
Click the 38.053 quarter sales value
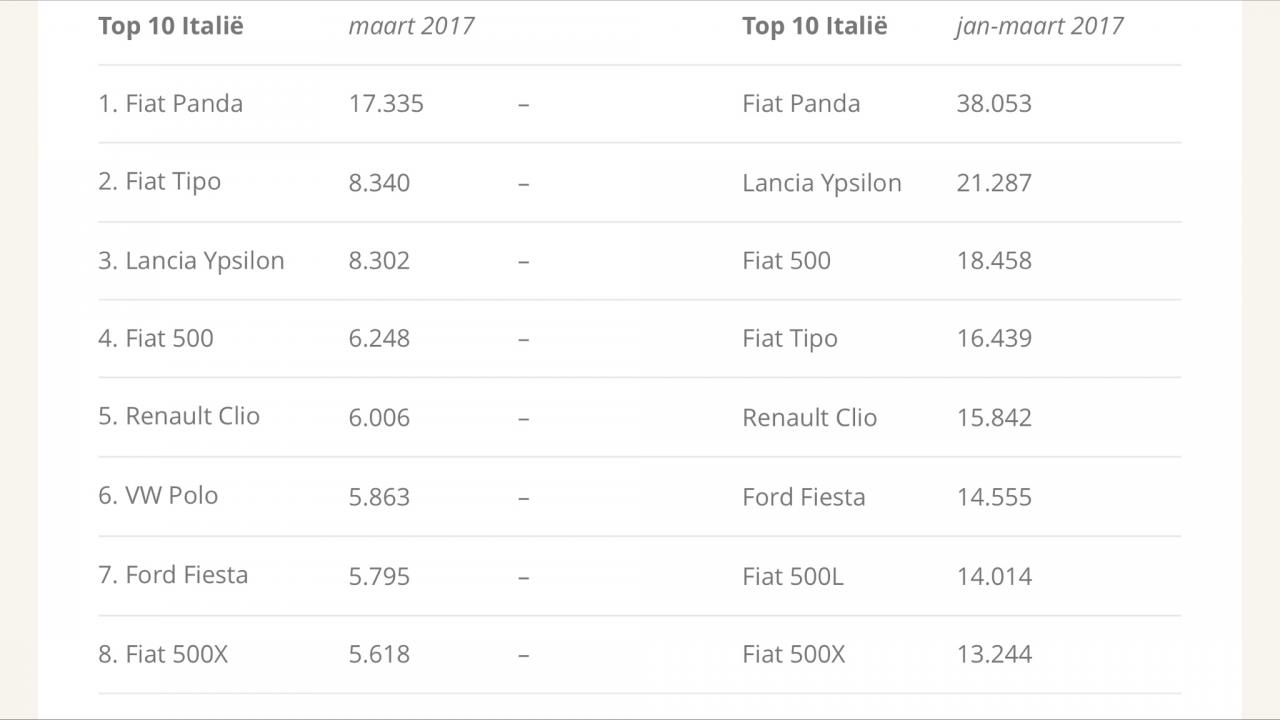(x=994, y=103)
